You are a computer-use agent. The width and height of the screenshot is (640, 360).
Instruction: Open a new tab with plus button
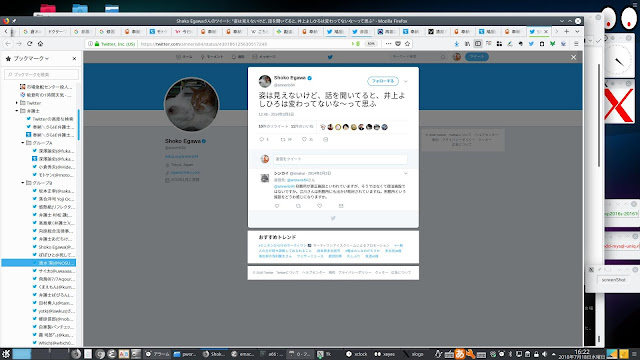[x=567, y=31]
